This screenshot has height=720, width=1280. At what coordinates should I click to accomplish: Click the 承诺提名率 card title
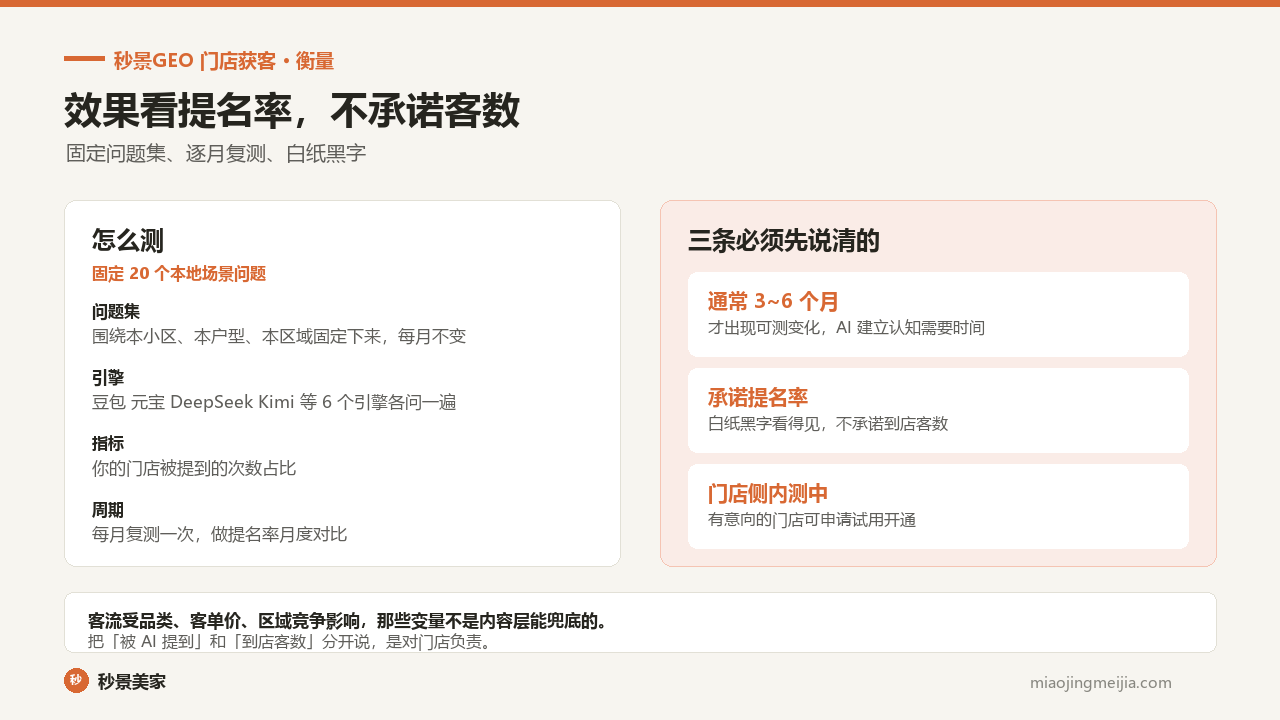coord(758,398)
